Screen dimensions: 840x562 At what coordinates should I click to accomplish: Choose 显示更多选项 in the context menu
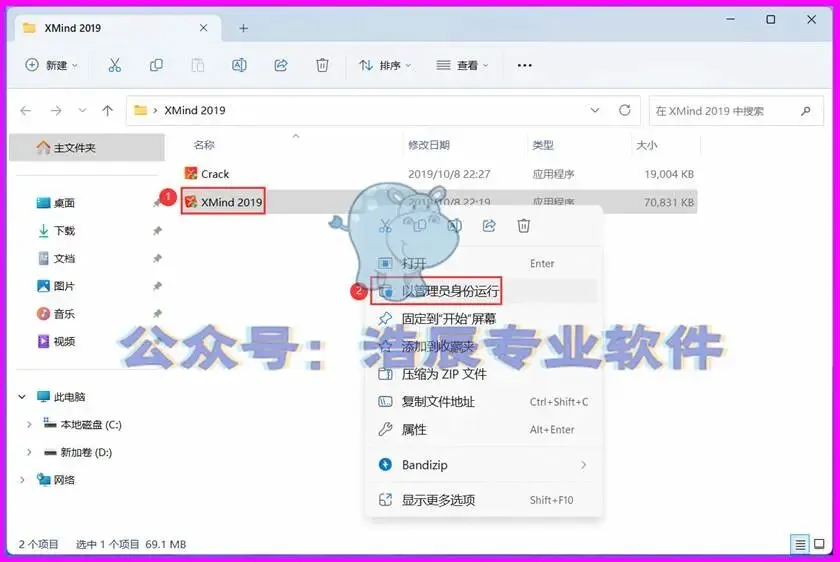484,500
